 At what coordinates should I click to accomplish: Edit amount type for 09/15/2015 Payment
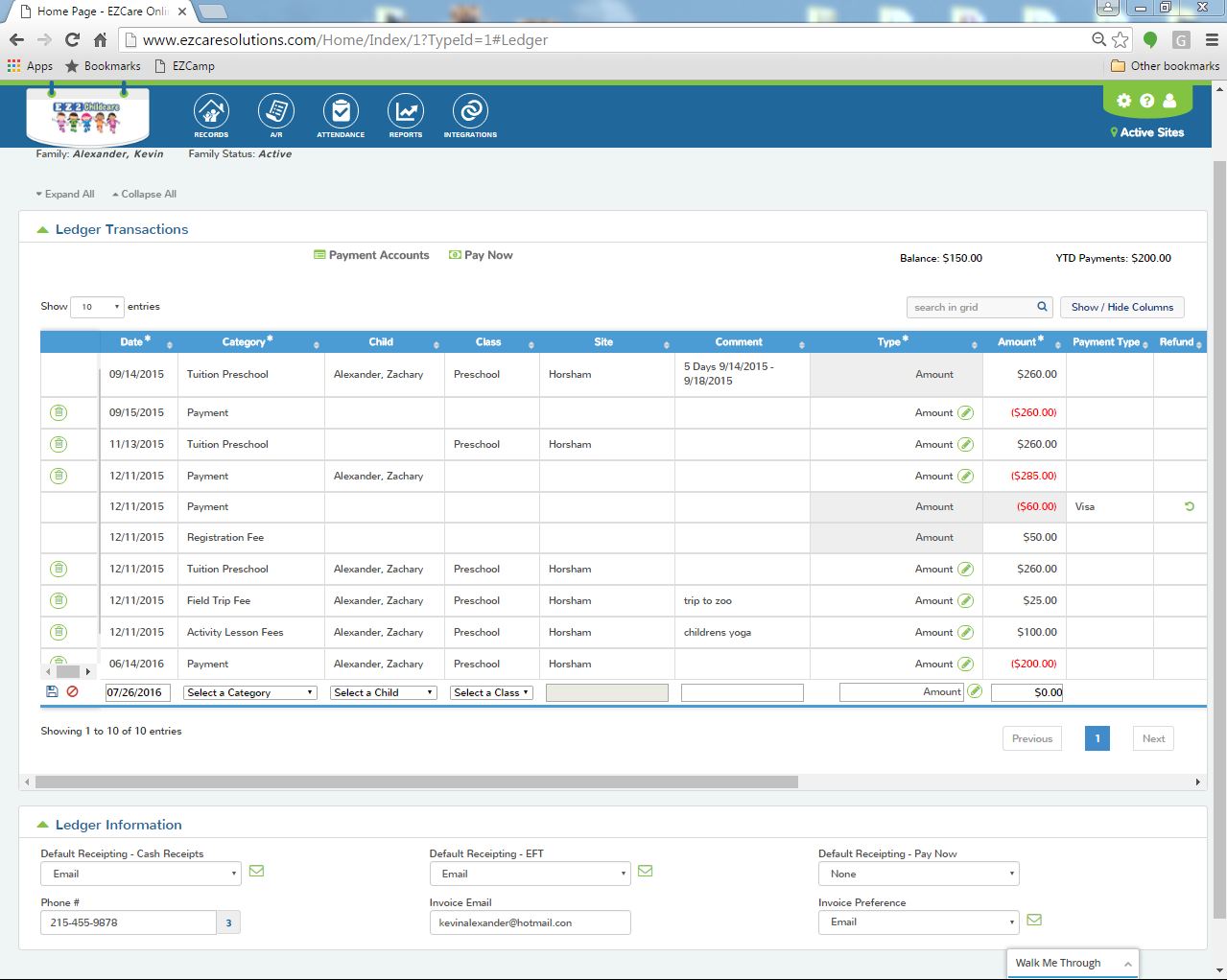966,413
